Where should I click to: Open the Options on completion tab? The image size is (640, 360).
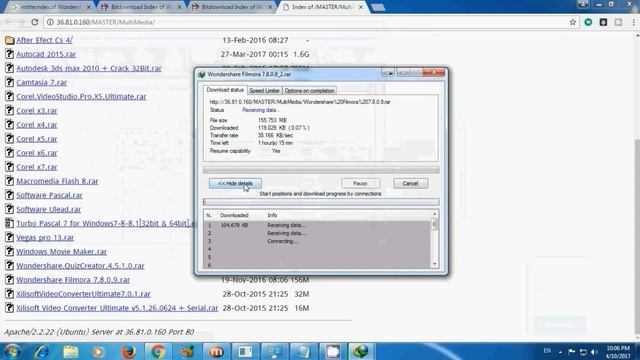309,91
